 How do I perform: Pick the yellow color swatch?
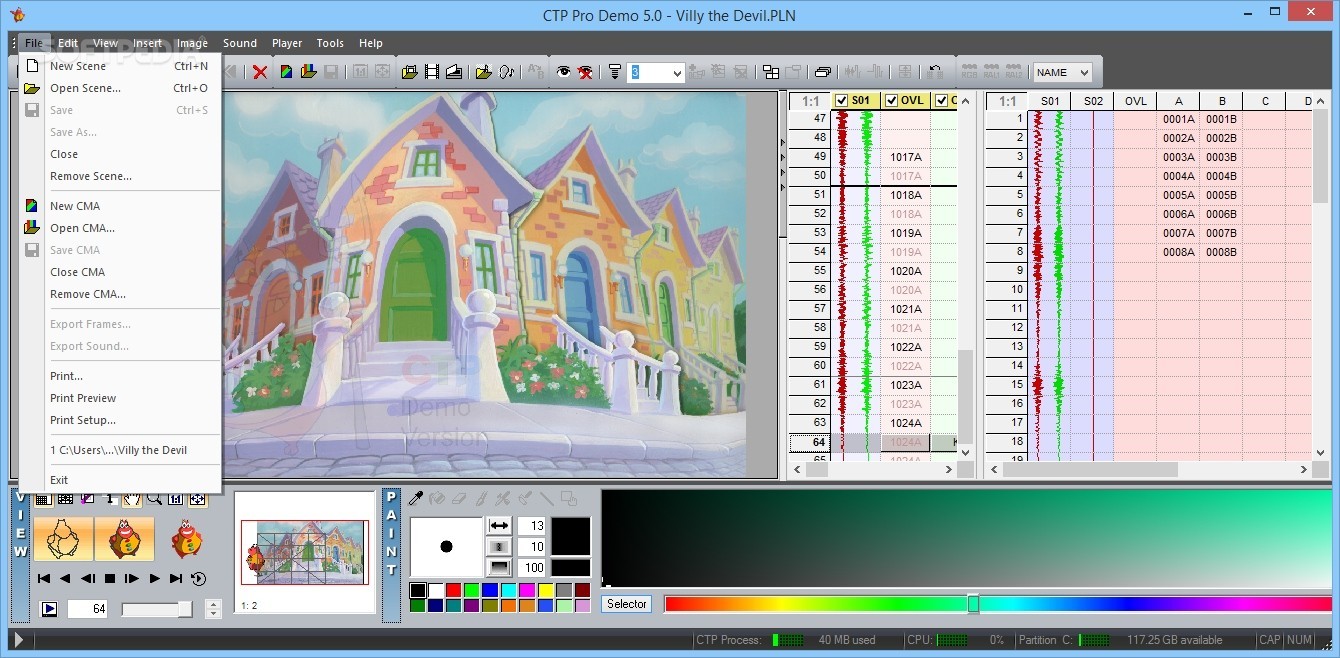(546, 590)
